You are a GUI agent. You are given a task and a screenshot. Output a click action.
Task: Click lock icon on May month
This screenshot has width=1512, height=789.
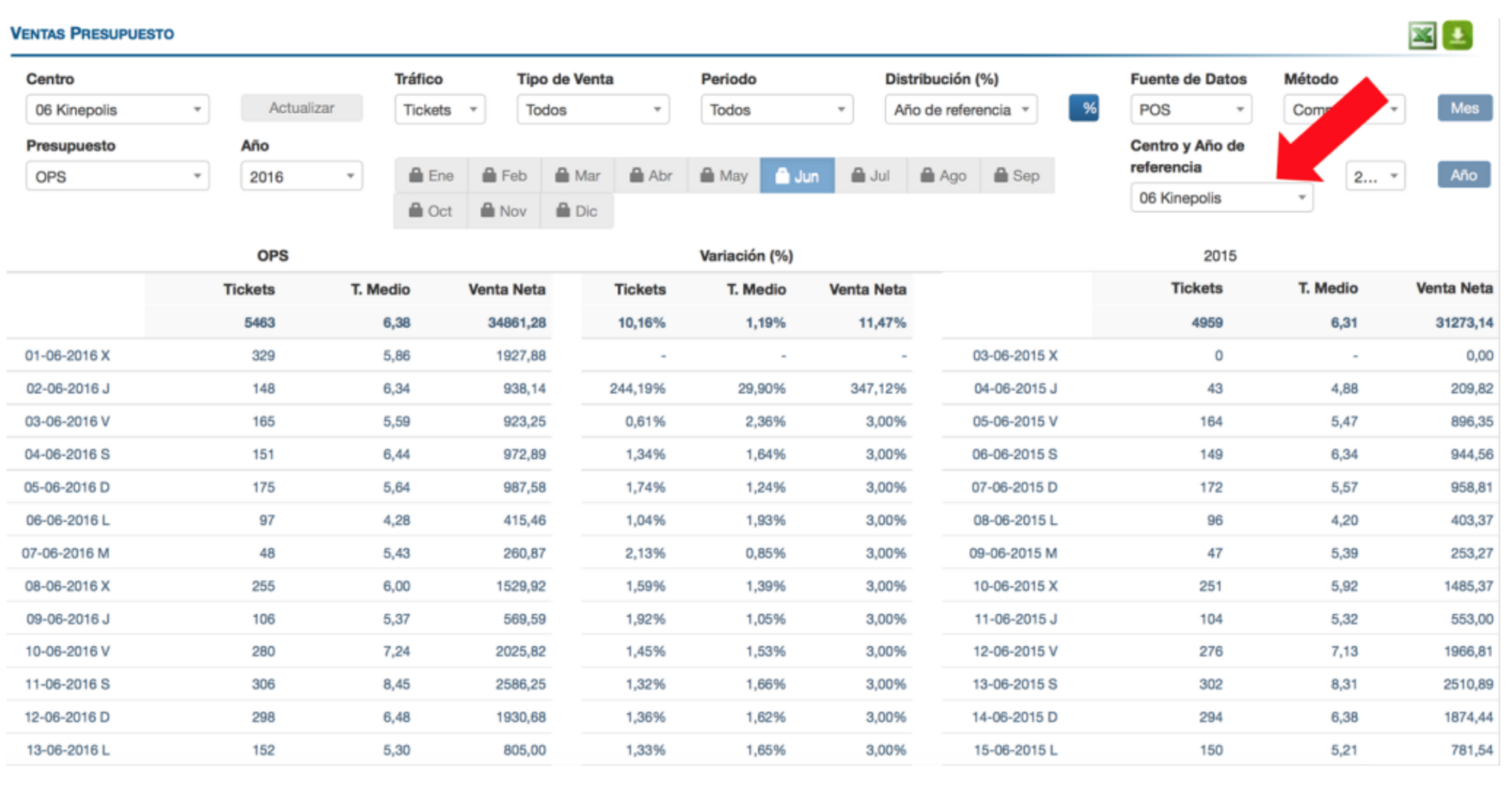[707, 176]
